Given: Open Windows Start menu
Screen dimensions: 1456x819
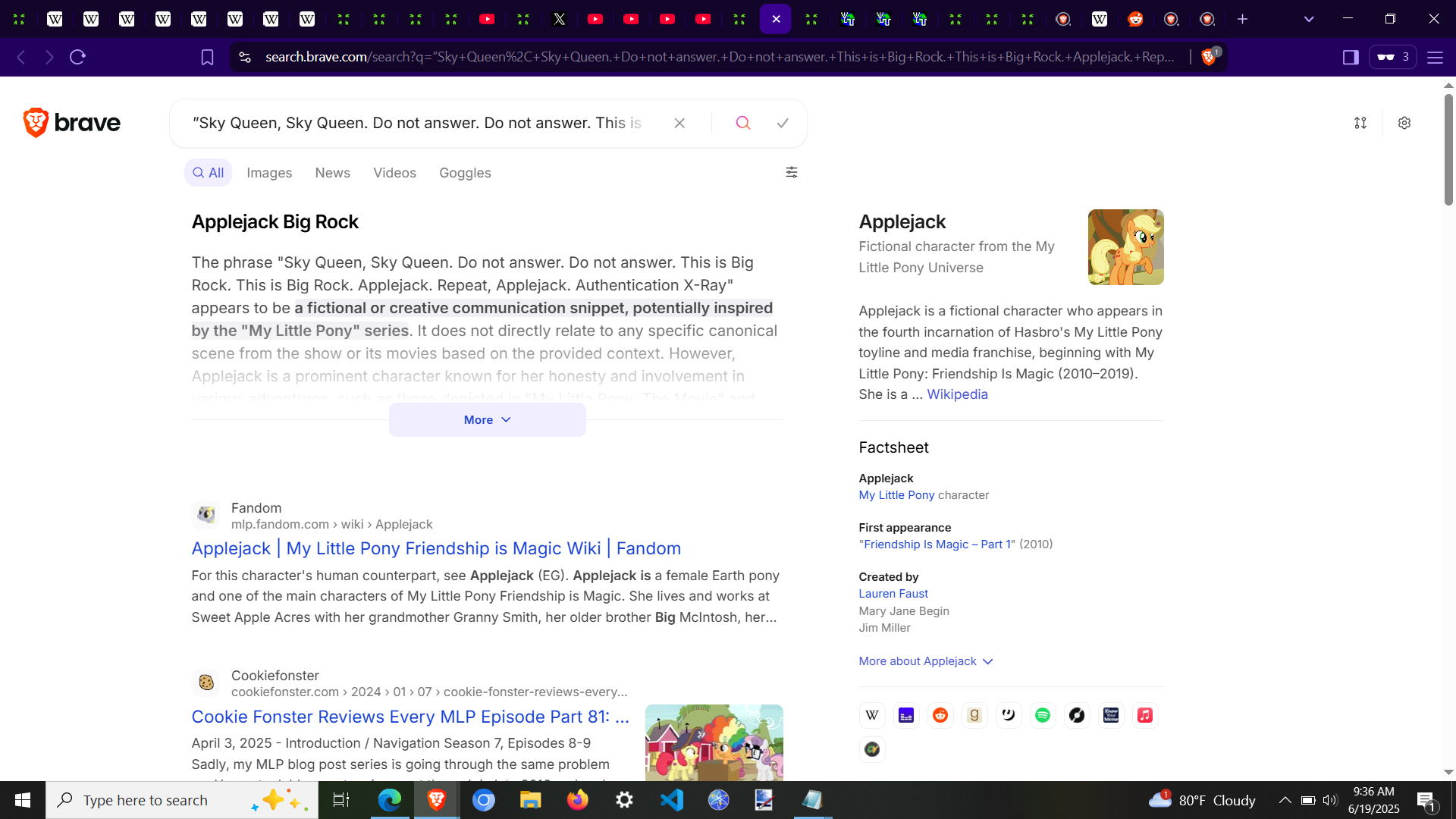Looking at the screenshot, I should pos(23,800).
